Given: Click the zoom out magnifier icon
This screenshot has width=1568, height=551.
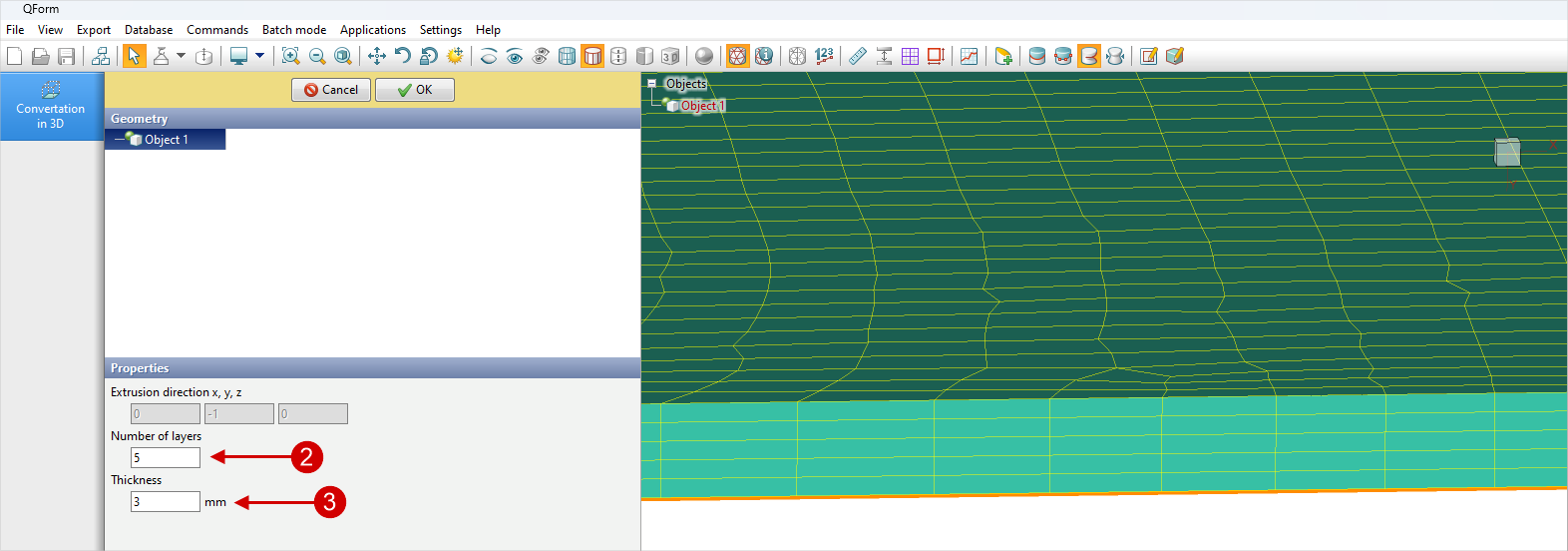Looking at the screenshot, I should 317,56.
